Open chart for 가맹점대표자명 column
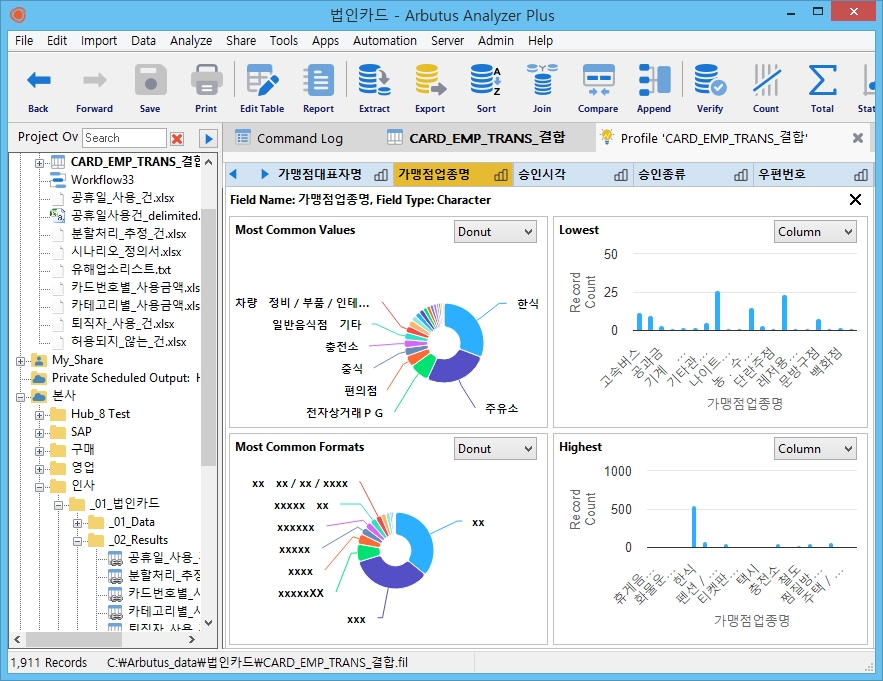The width and height of the screenshot is (883, 681). 381,175
